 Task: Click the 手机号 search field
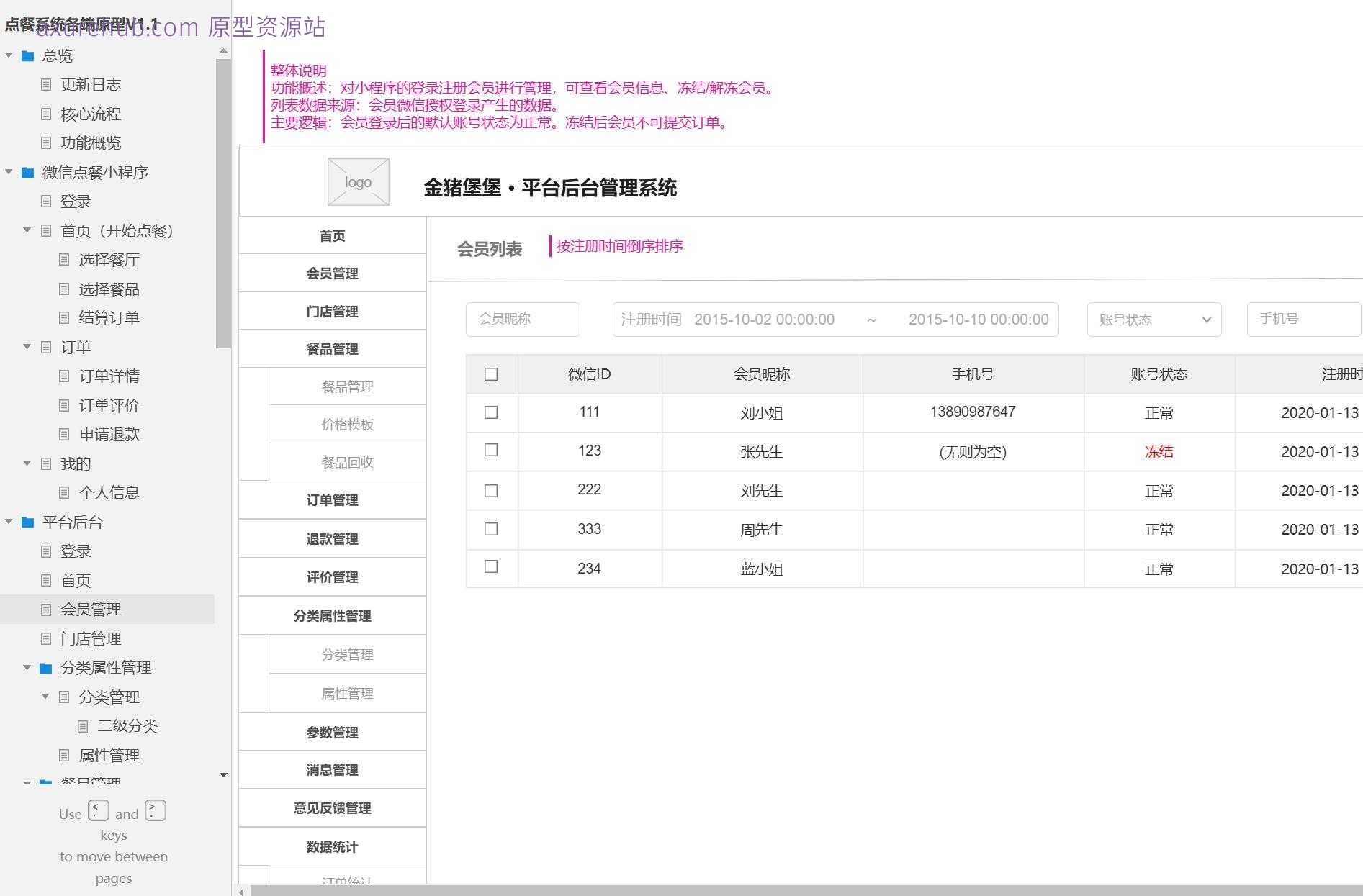[1304, 320]
